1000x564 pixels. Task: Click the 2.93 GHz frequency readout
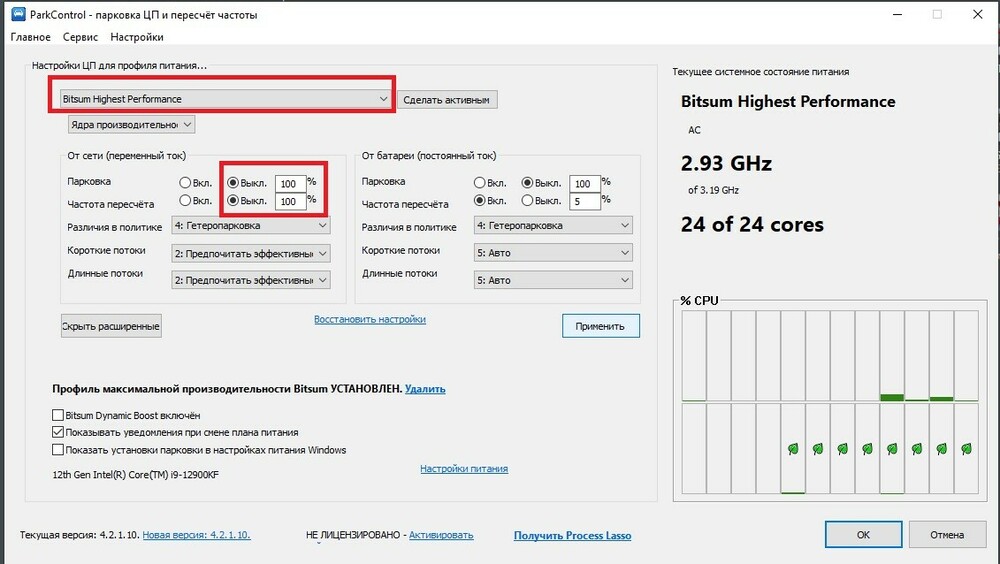pyautogui.click(x=726, y=163)
